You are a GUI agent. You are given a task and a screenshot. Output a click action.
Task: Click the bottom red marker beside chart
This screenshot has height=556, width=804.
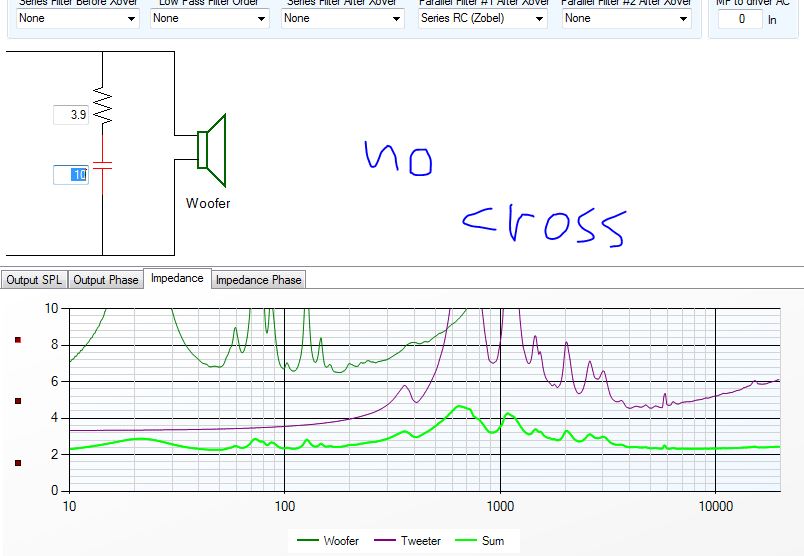coord(18,463)
